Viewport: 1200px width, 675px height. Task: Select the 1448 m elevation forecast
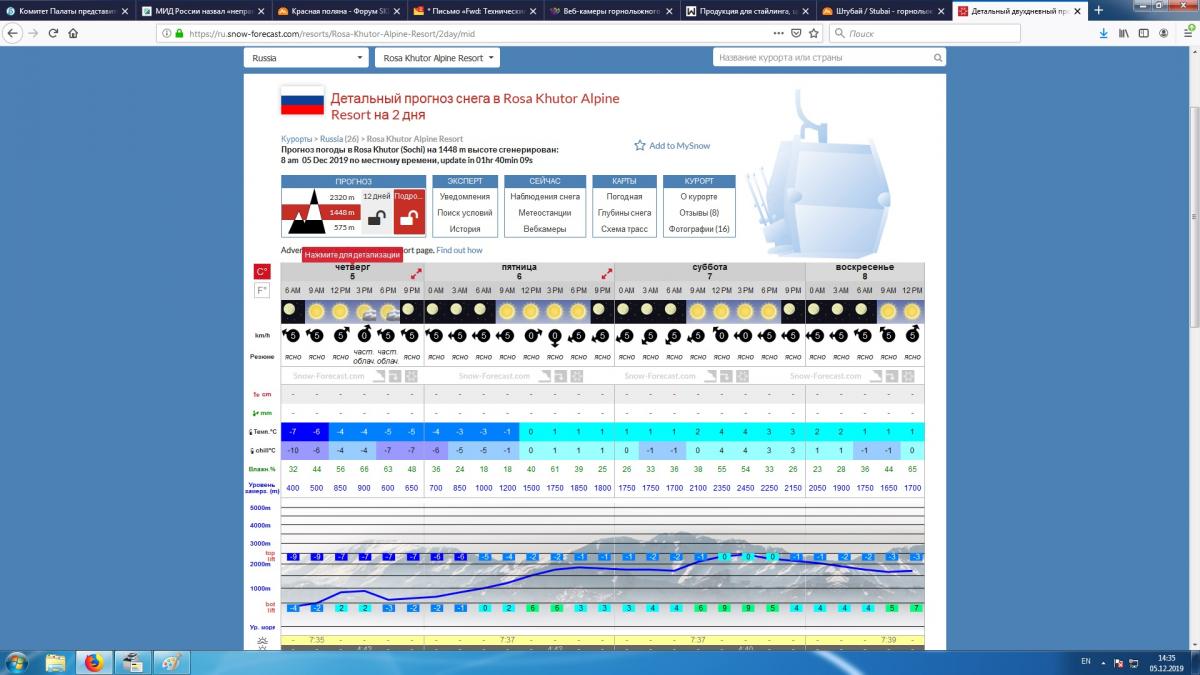coord(342,212)
